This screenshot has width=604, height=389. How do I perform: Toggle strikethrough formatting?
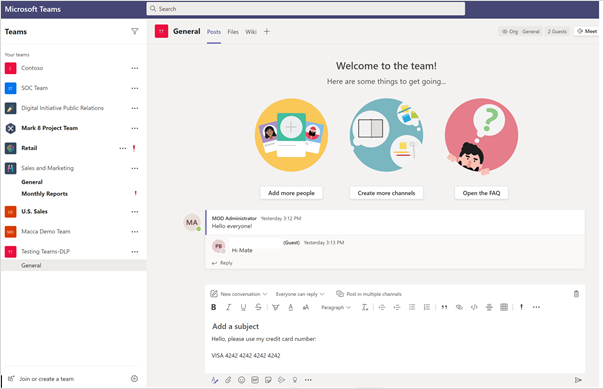[x=258, y=307]
